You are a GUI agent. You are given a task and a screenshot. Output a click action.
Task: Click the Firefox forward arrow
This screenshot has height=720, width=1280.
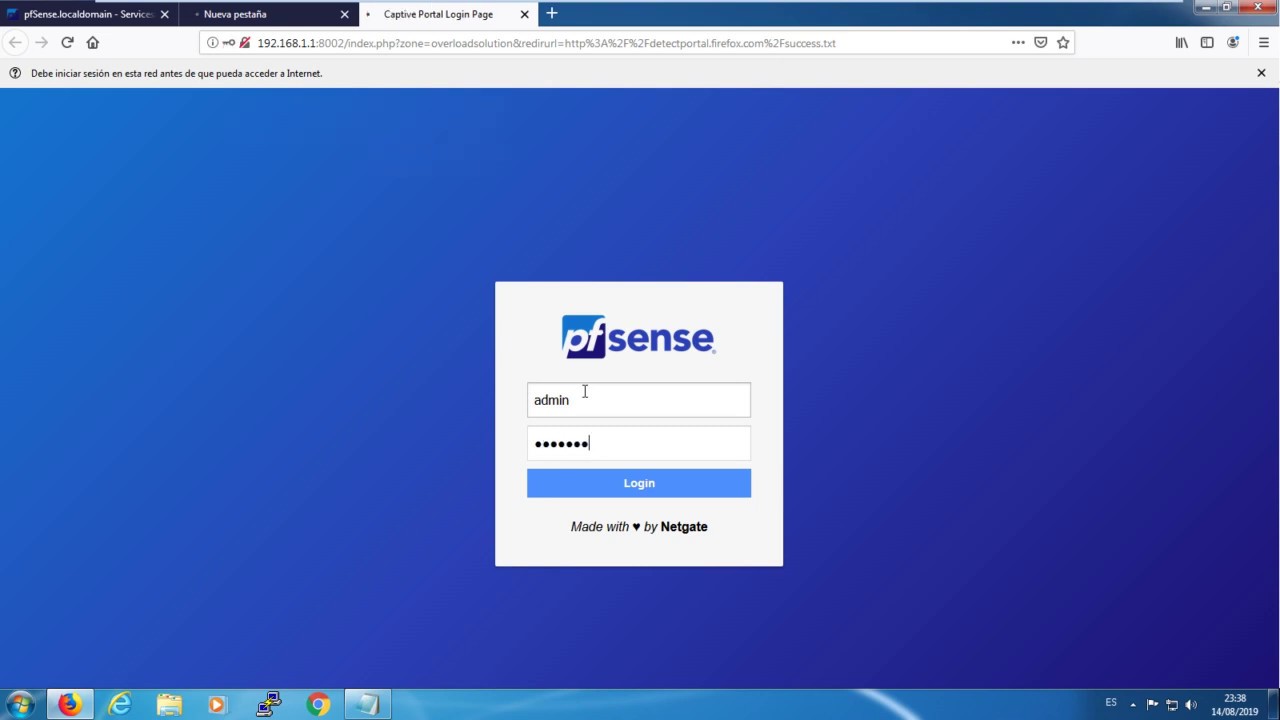click(41, 43)
